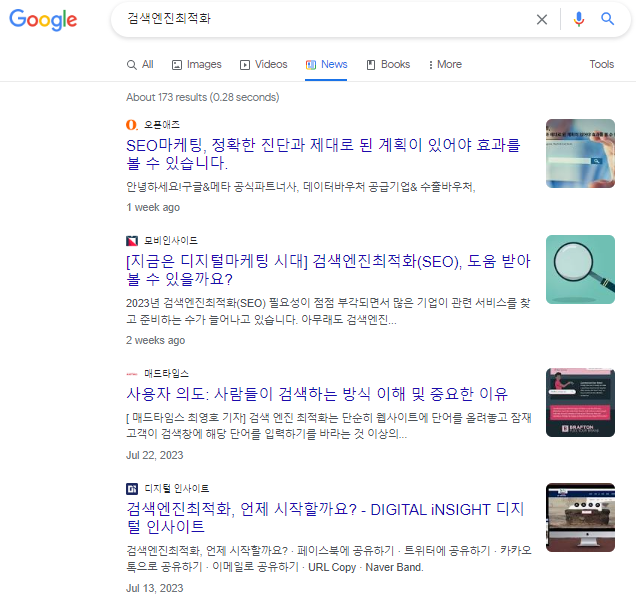636x596 pixels.
Task: Click the About 173 results text
Action: (x=202, y=97)
